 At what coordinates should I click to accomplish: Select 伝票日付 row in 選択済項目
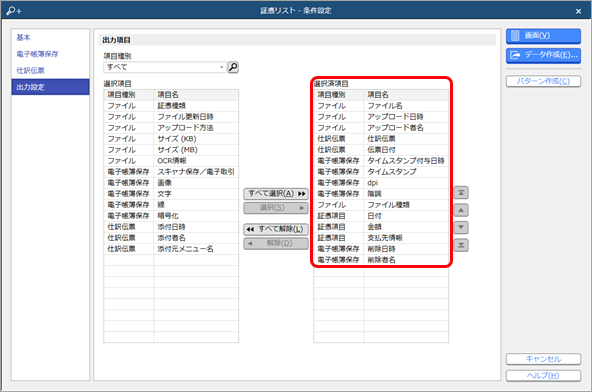click(x=381, y=150)
